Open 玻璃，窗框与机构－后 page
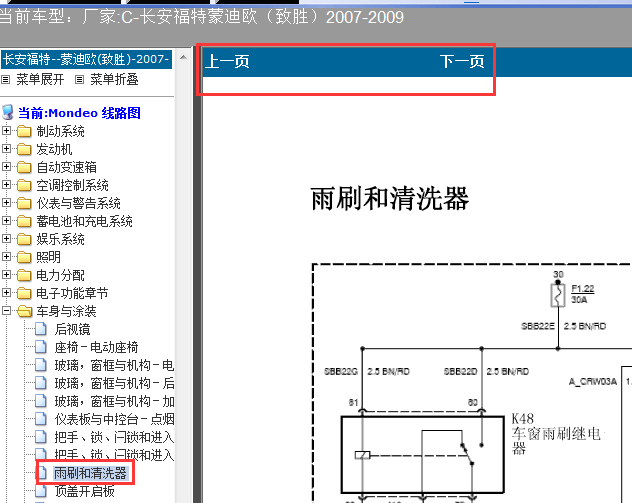Image resolution: width=632 pixels, height=503 pixels. coord(114,383)
